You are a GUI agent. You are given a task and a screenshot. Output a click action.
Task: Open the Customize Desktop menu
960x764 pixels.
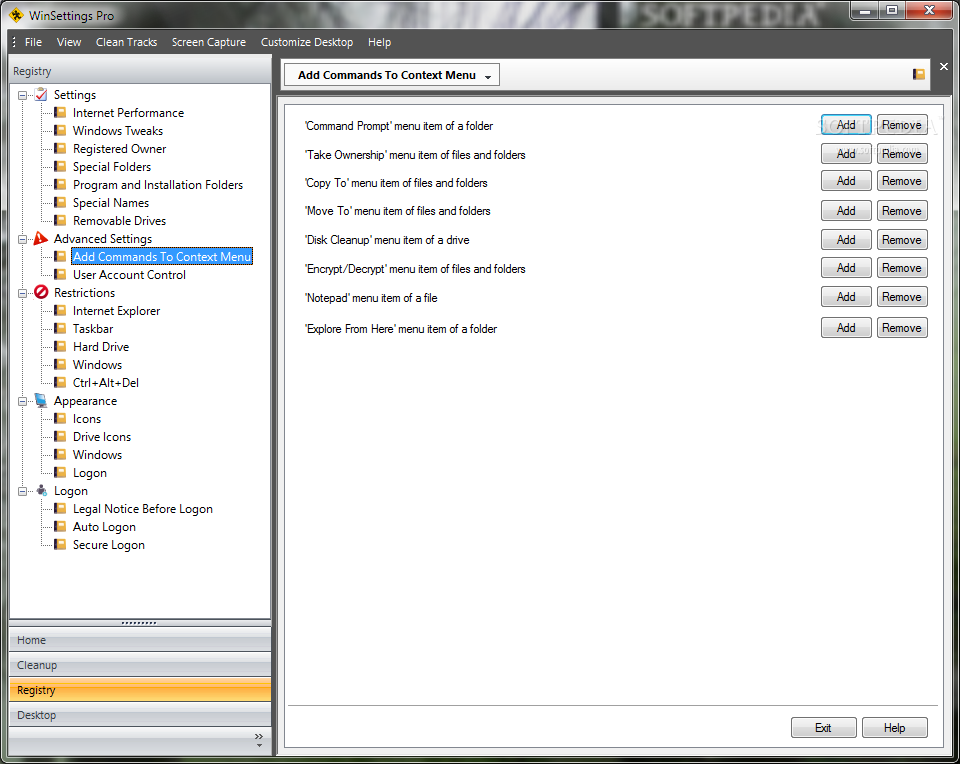[x=307, y=42]
